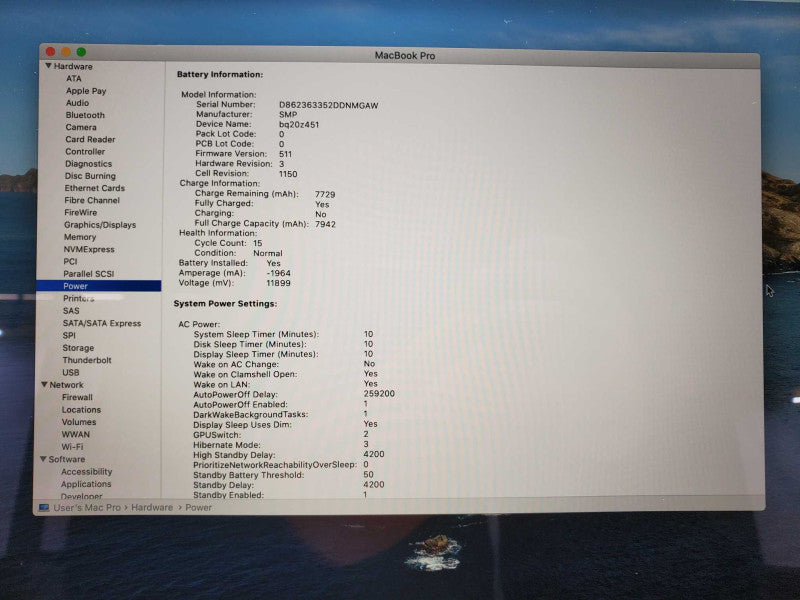Select Volumes under Network
This screenshot has width=800, height=600.
coord(79,422)
